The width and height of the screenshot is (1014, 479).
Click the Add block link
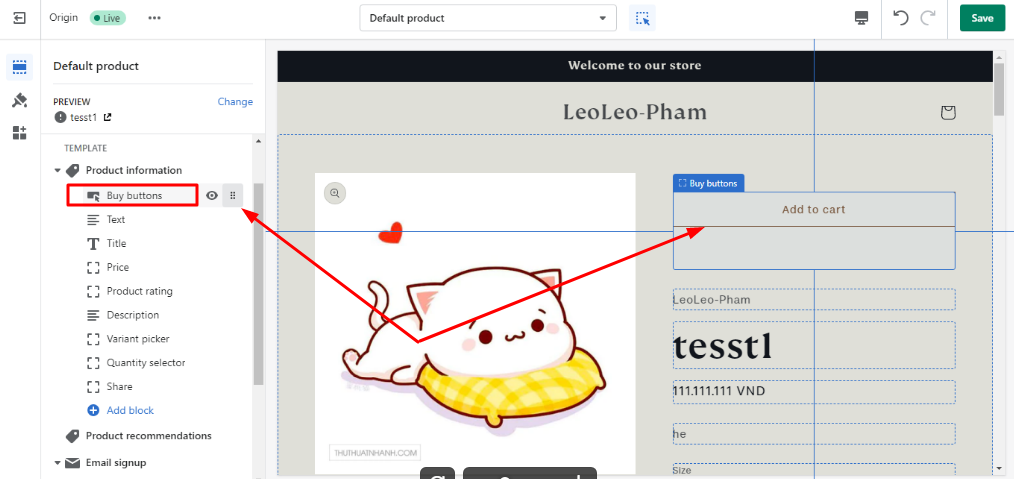point(130,410)
